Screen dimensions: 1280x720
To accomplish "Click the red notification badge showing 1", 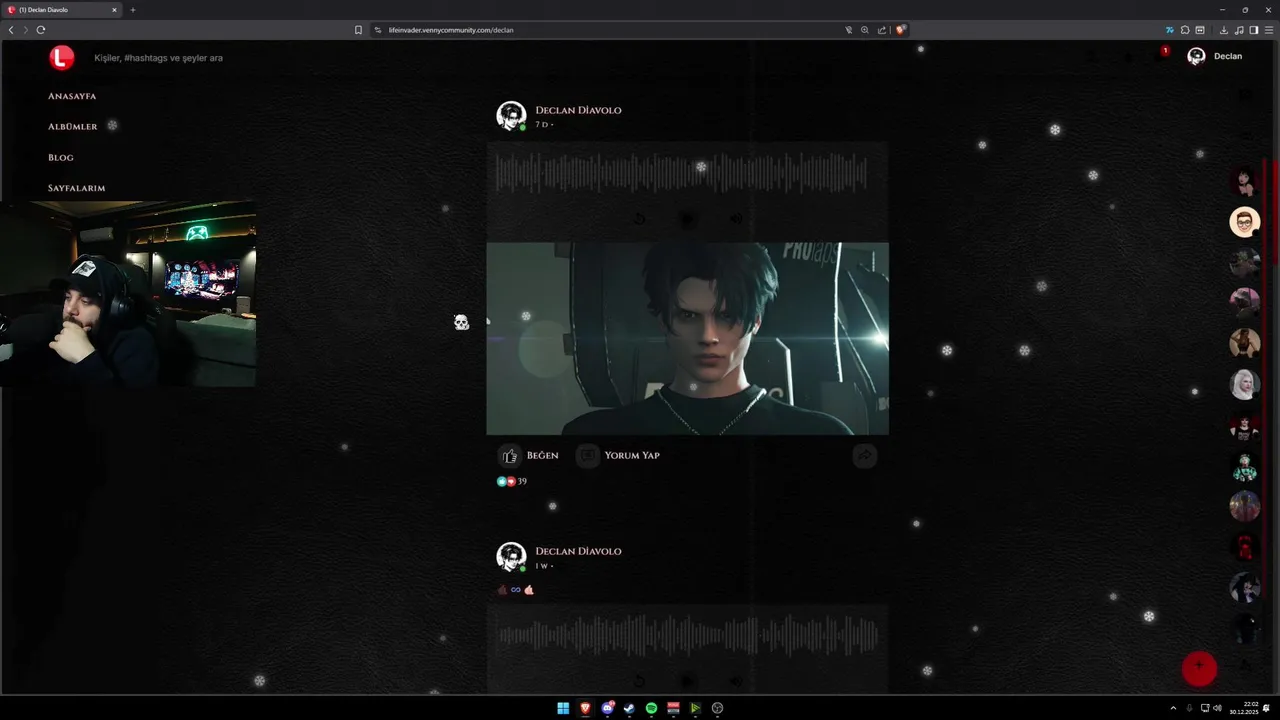I will pos(1165,51).
